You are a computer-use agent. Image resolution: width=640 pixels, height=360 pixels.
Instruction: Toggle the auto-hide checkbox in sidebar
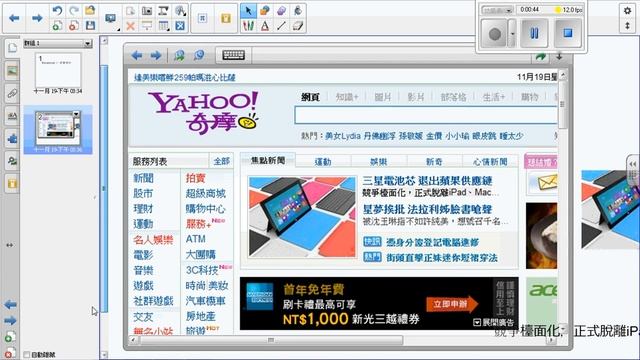(x=27, y=354)
